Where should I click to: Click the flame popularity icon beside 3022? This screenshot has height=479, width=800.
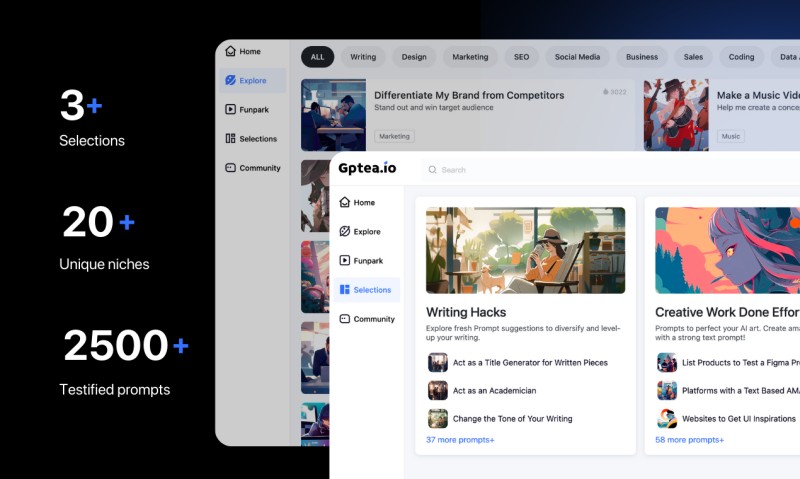click(x=606, y=92)
